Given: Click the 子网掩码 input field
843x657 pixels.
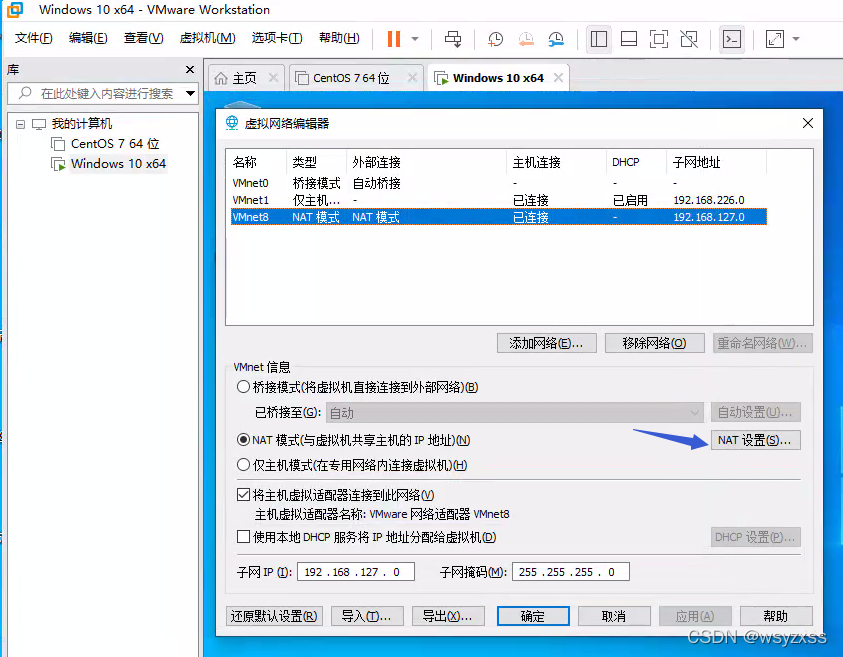Looking at the screenshot, I should (x=570, y=572).
